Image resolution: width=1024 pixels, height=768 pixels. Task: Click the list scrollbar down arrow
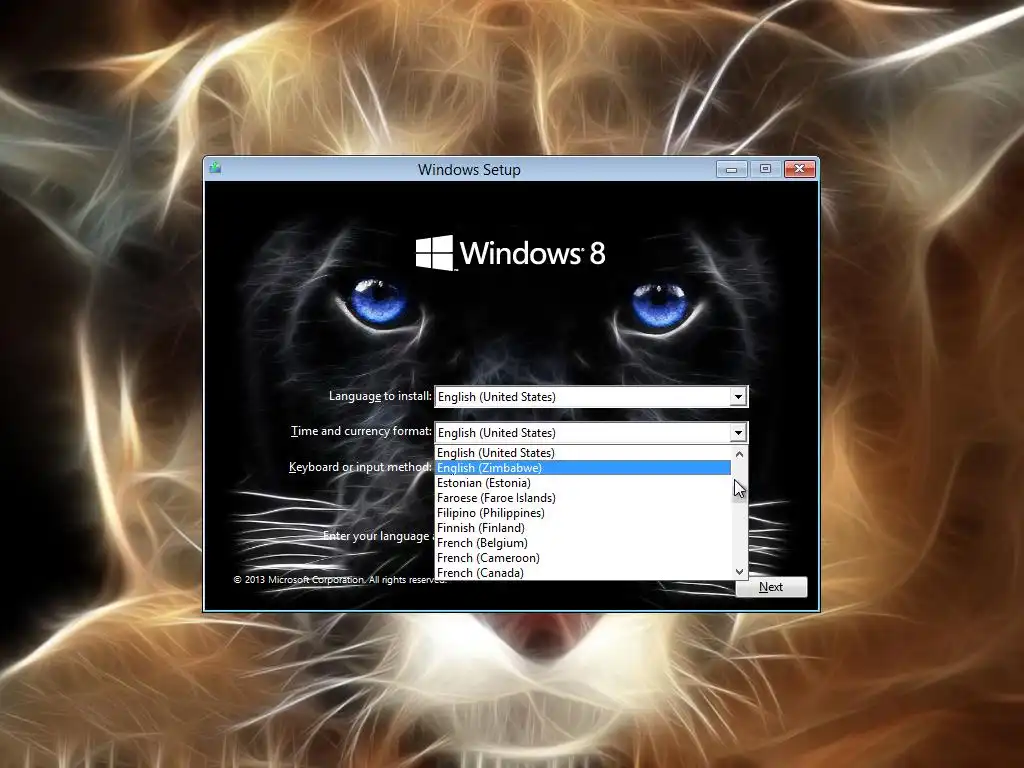[739, 571]
